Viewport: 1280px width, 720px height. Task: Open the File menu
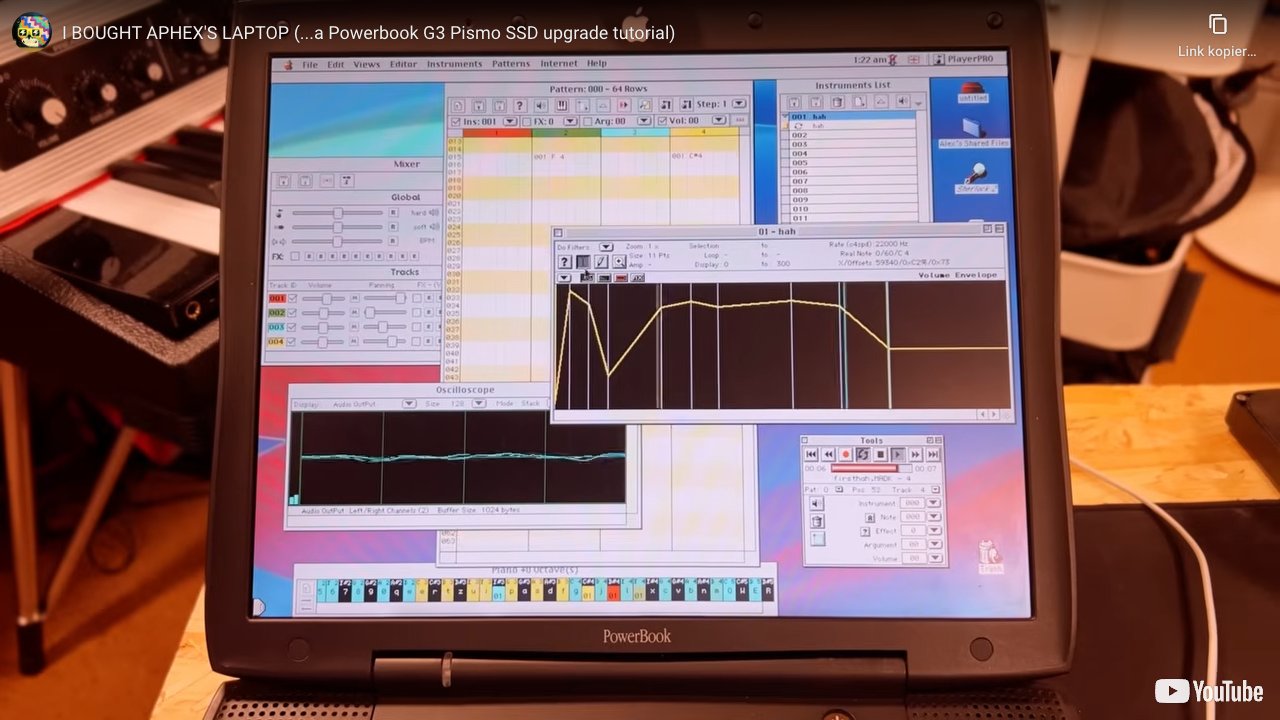[x=310, y=64]
